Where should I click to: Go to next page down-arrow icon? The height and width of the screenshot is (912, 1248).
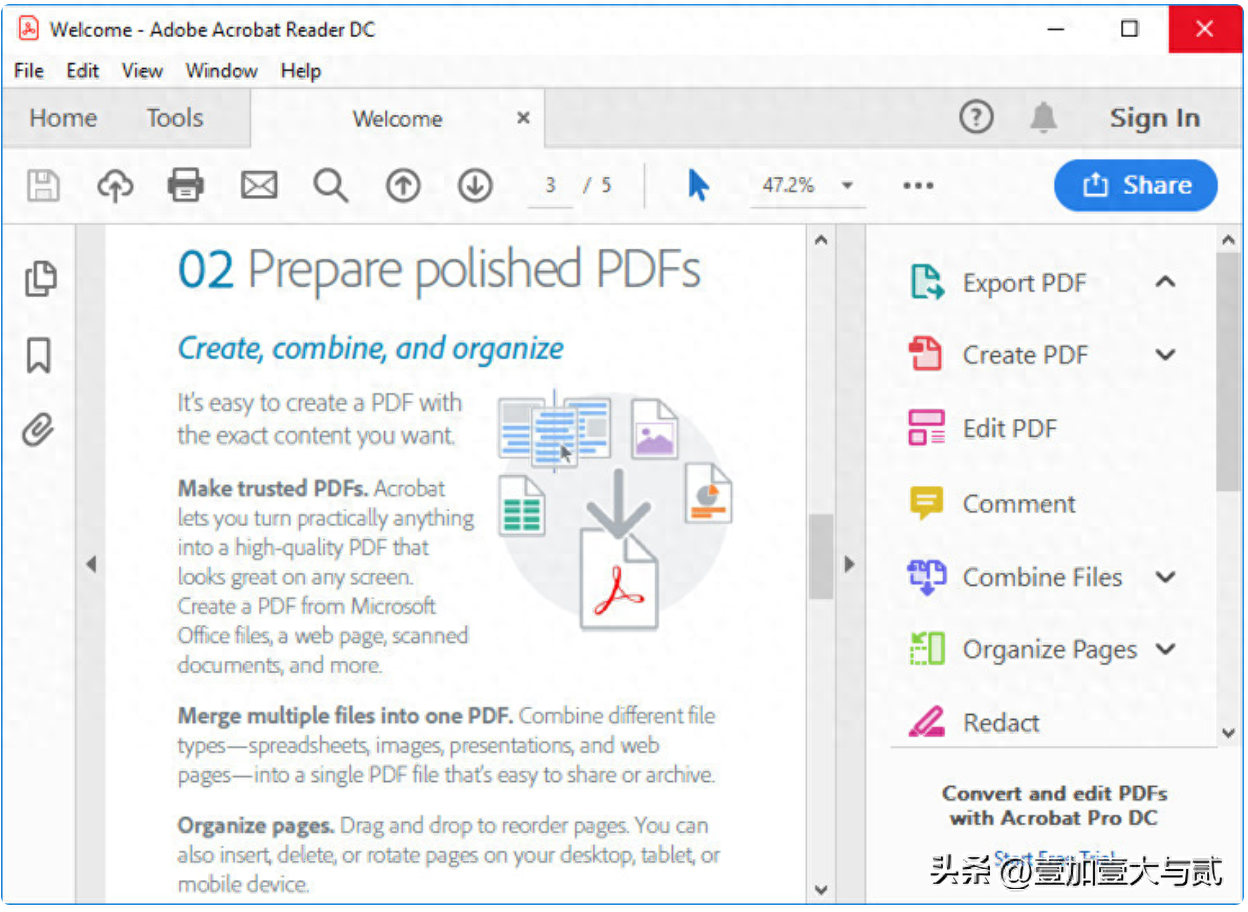click(475, 185)
